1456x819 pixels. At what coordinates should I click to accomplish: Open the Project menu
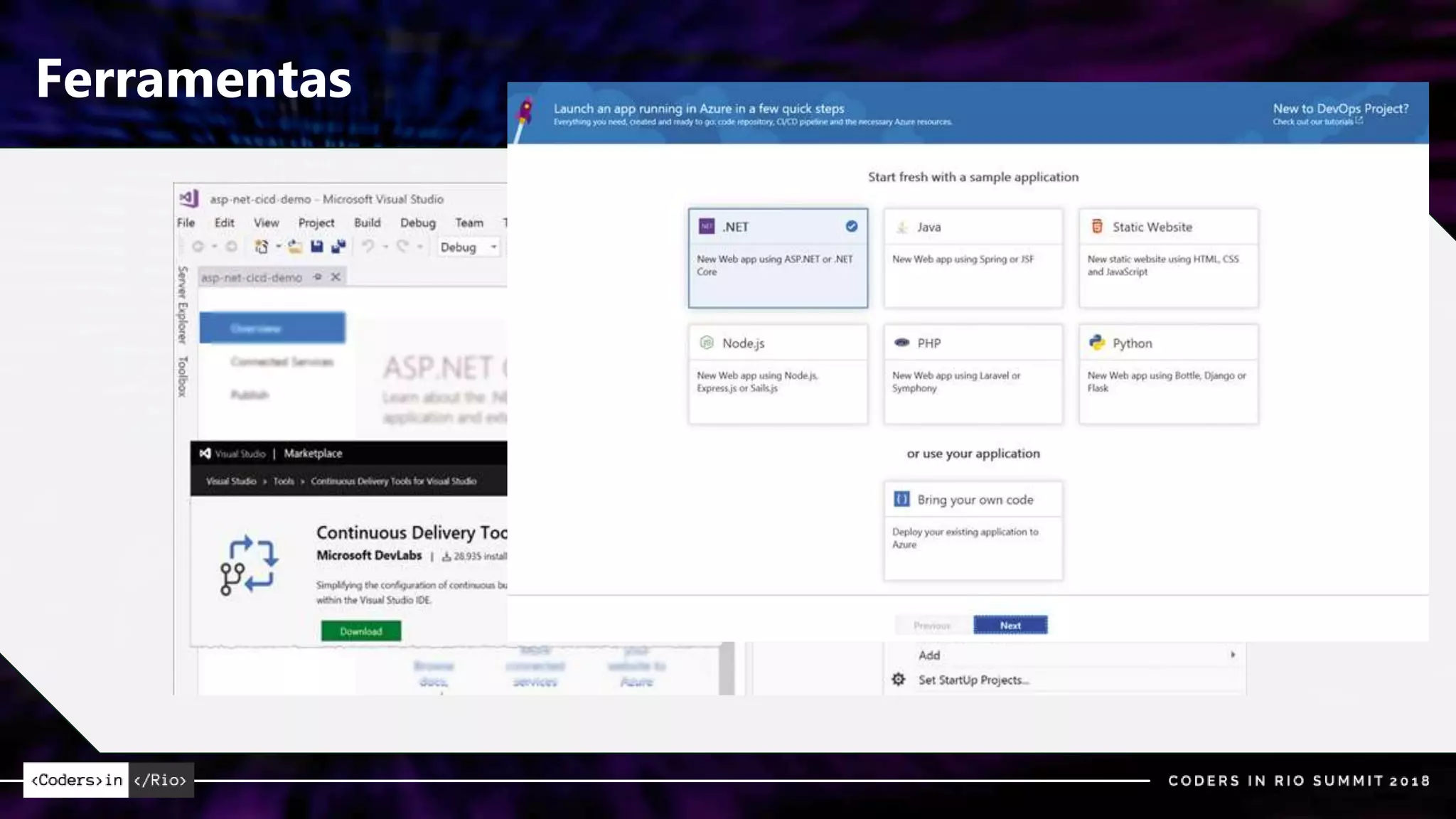click(x=316, y=223)
